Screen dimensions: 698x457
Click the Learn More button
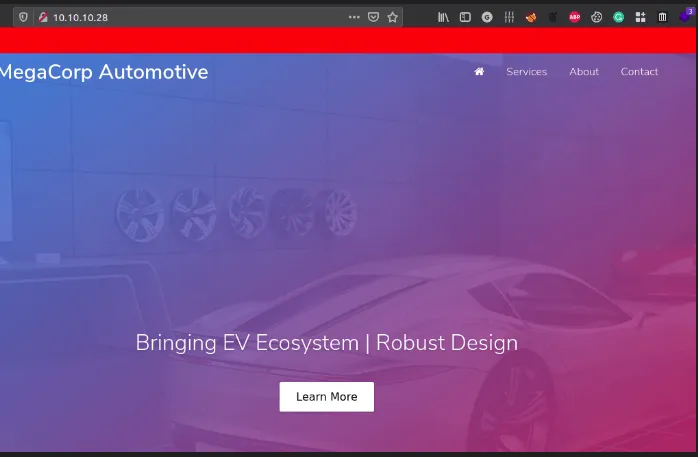[326, 397]
